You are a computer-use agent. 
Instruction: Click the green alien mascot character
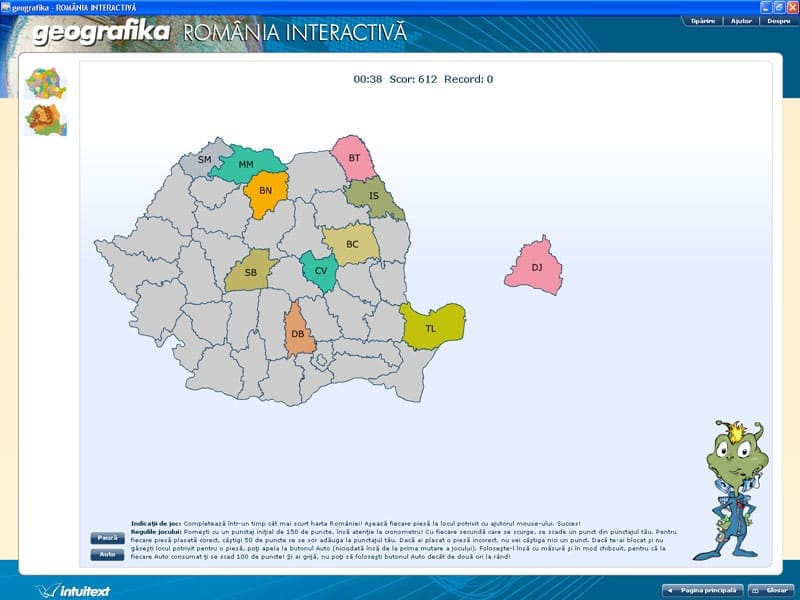[x=730, y=490]
